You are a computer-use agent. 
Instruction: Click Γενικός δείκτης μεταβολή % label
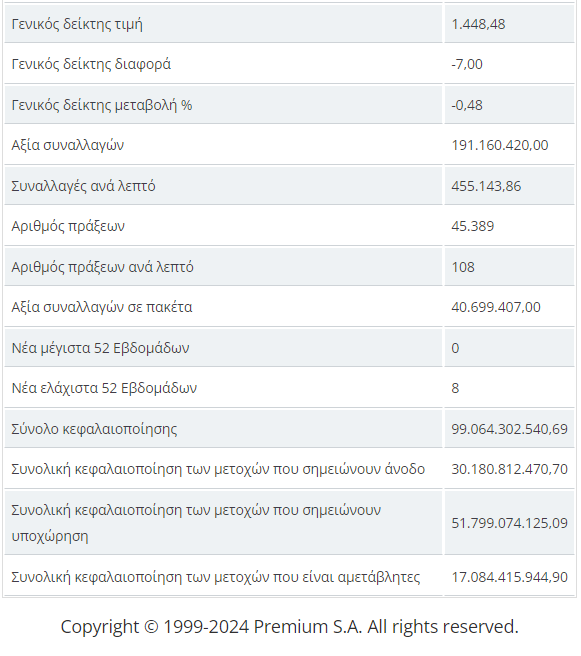[x=102, y=105]
